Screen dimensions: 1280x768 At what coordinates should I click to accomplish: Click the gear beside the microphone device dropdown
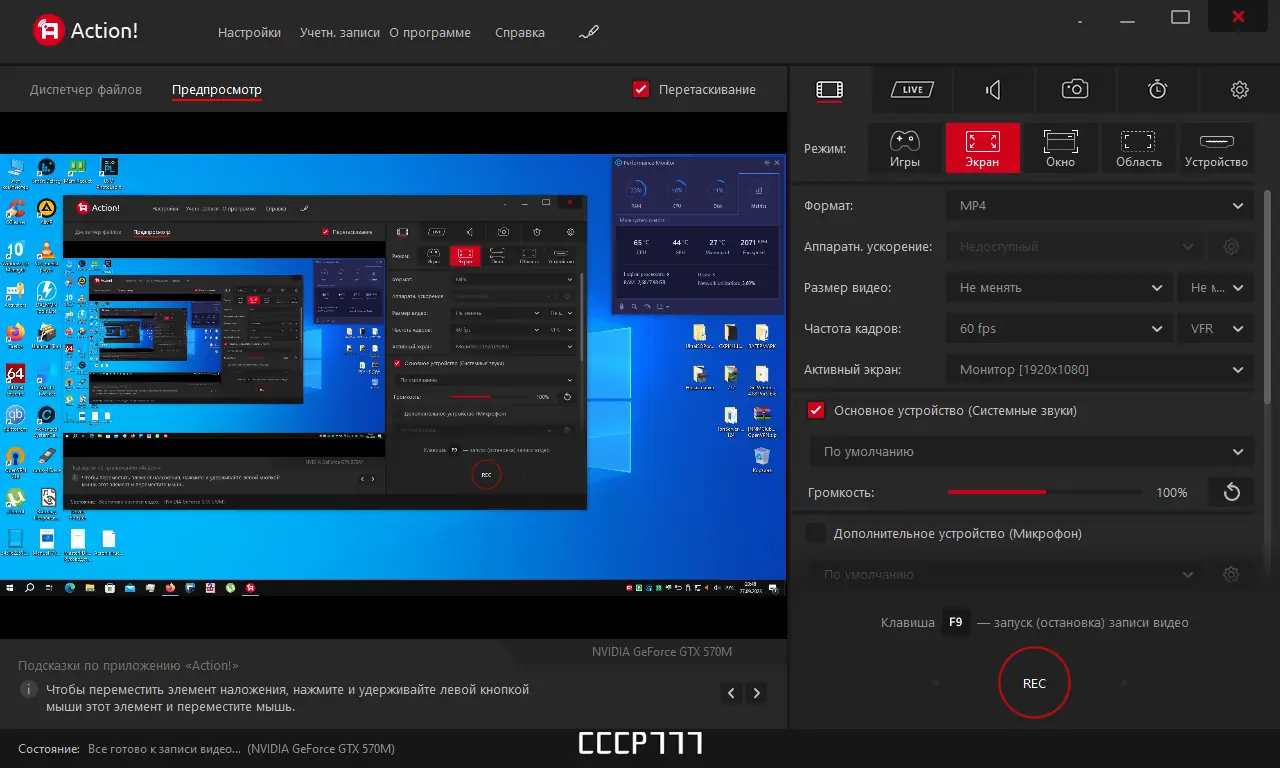[1231, 575]
